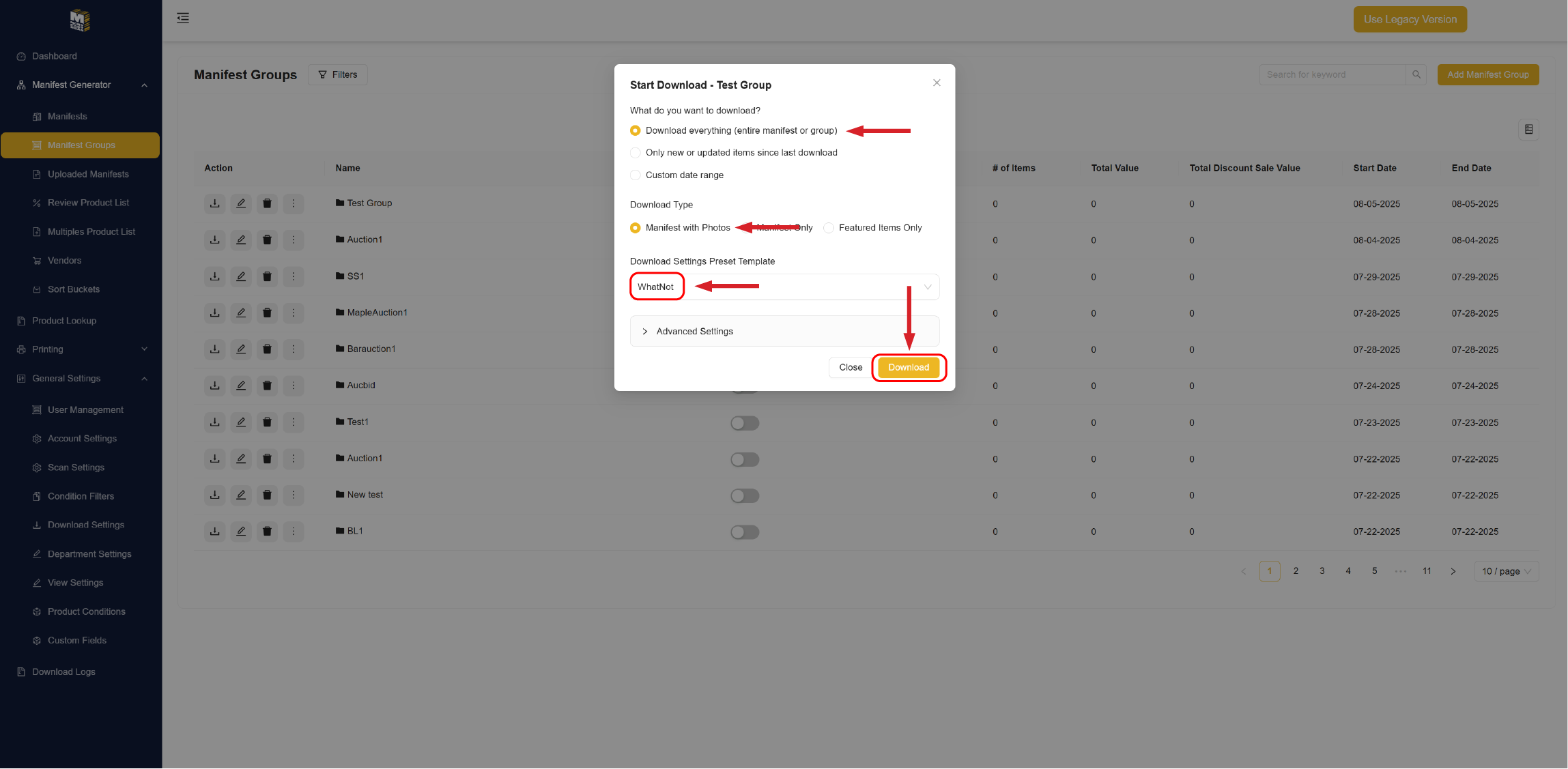Collapse sidebar with hamburger menu icon
This screenshot has height=769, width=1568.
(183, 18)
